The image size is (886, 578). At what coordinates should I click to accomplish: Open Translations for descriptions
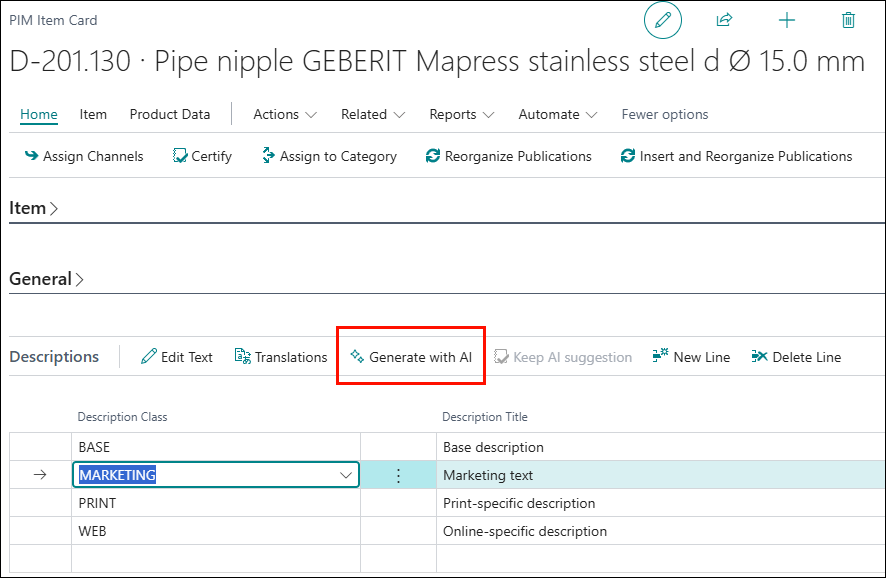click(281, 357)
